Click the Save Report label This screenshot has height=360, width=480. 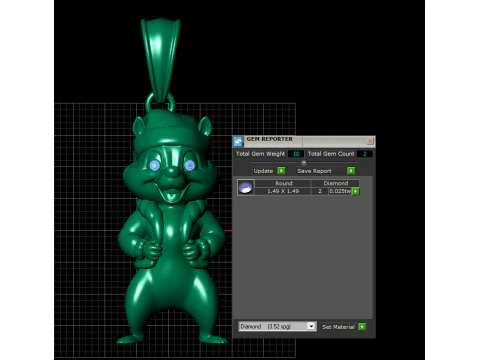[314, 171]
